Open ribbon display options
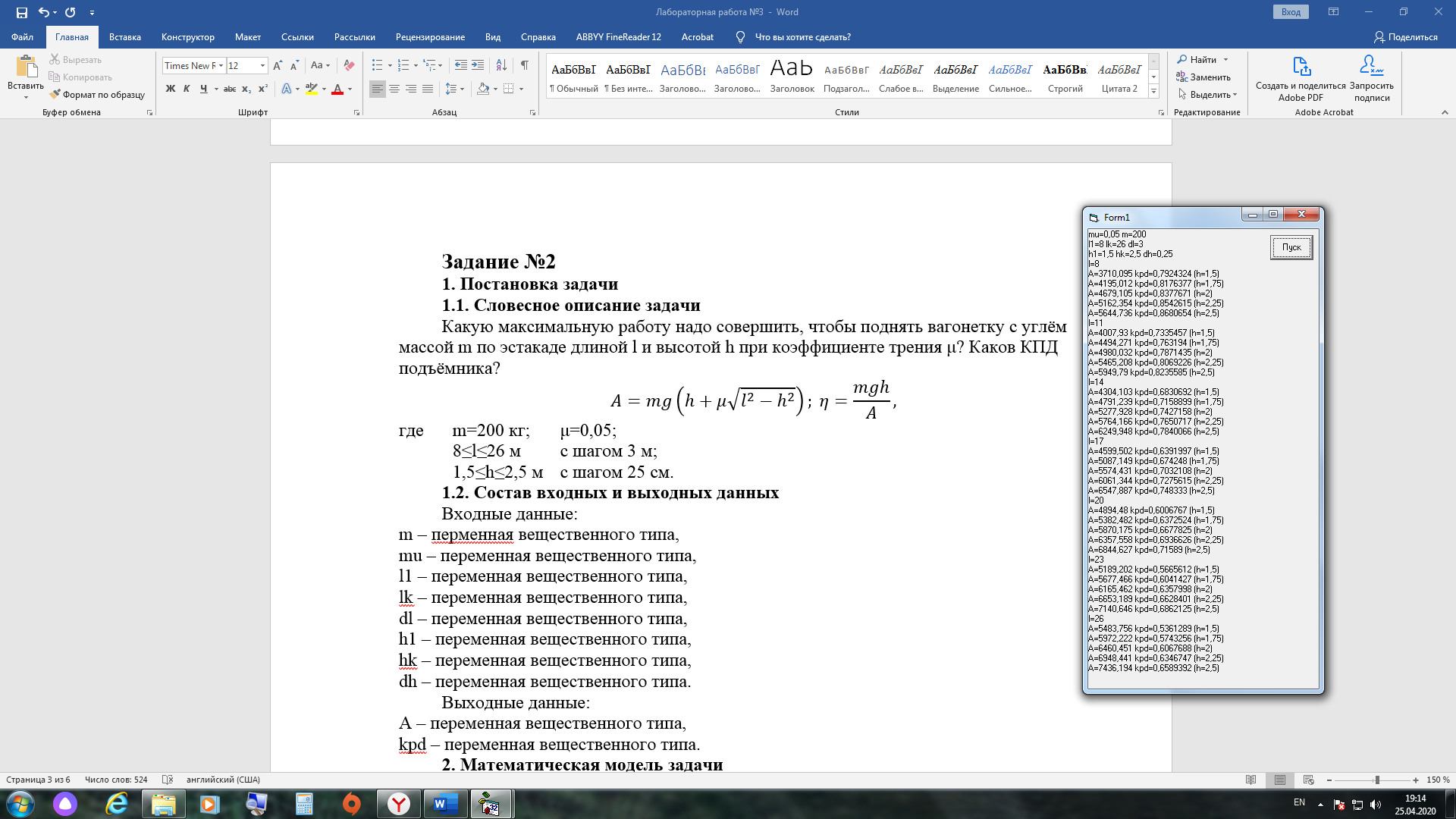1456x819 pixels. 1333,12
